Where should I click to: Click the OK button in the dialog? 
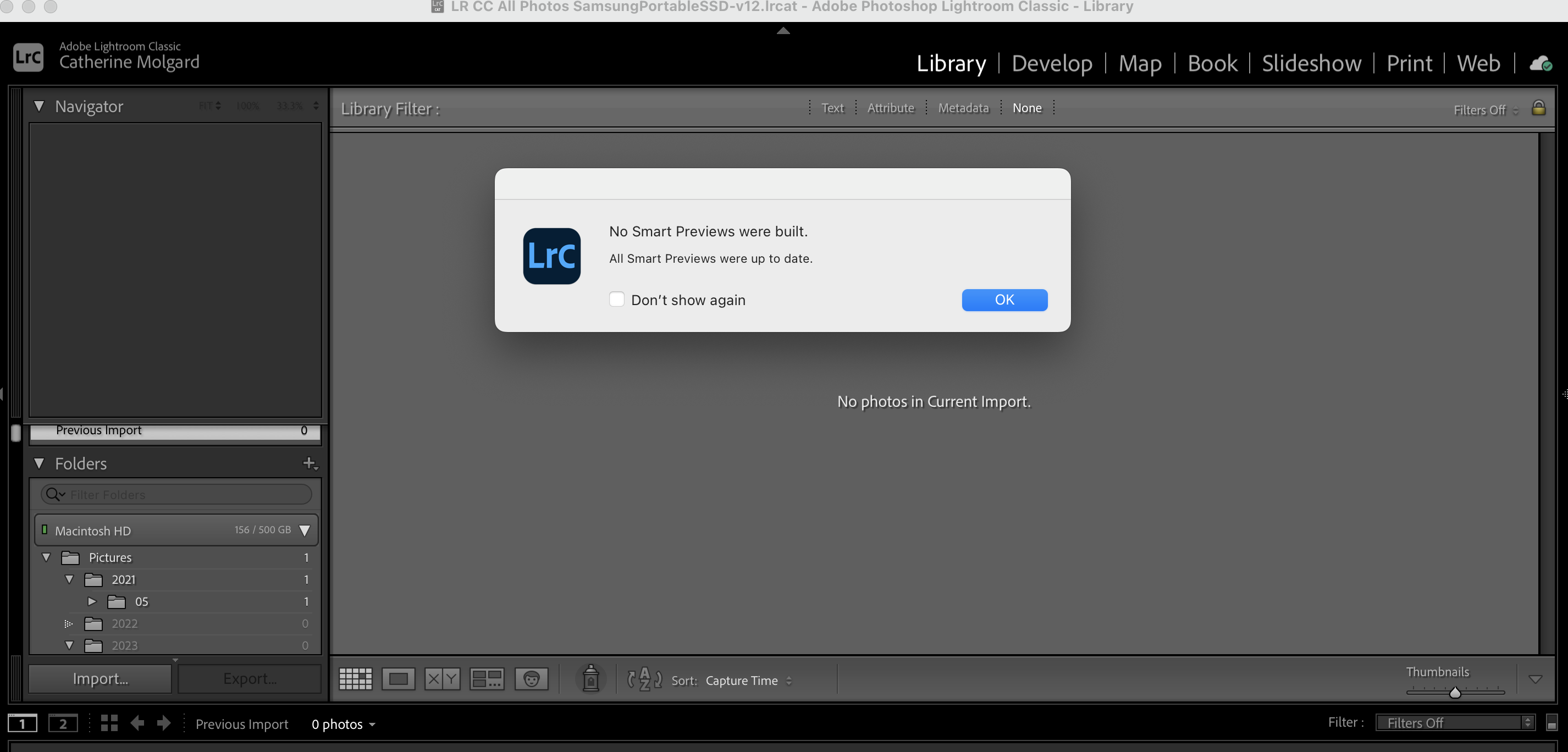[1004, 300]
